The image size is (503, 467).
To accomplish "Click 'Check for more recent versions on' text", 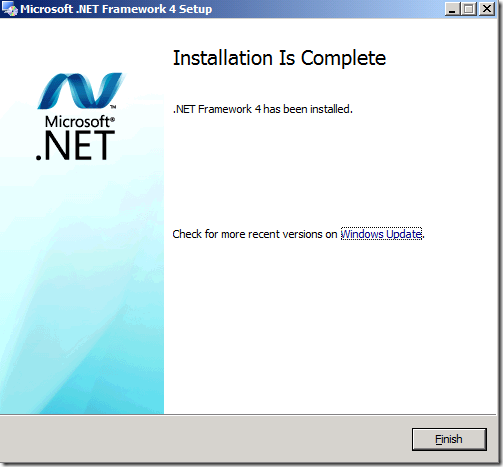I will 255,234.
